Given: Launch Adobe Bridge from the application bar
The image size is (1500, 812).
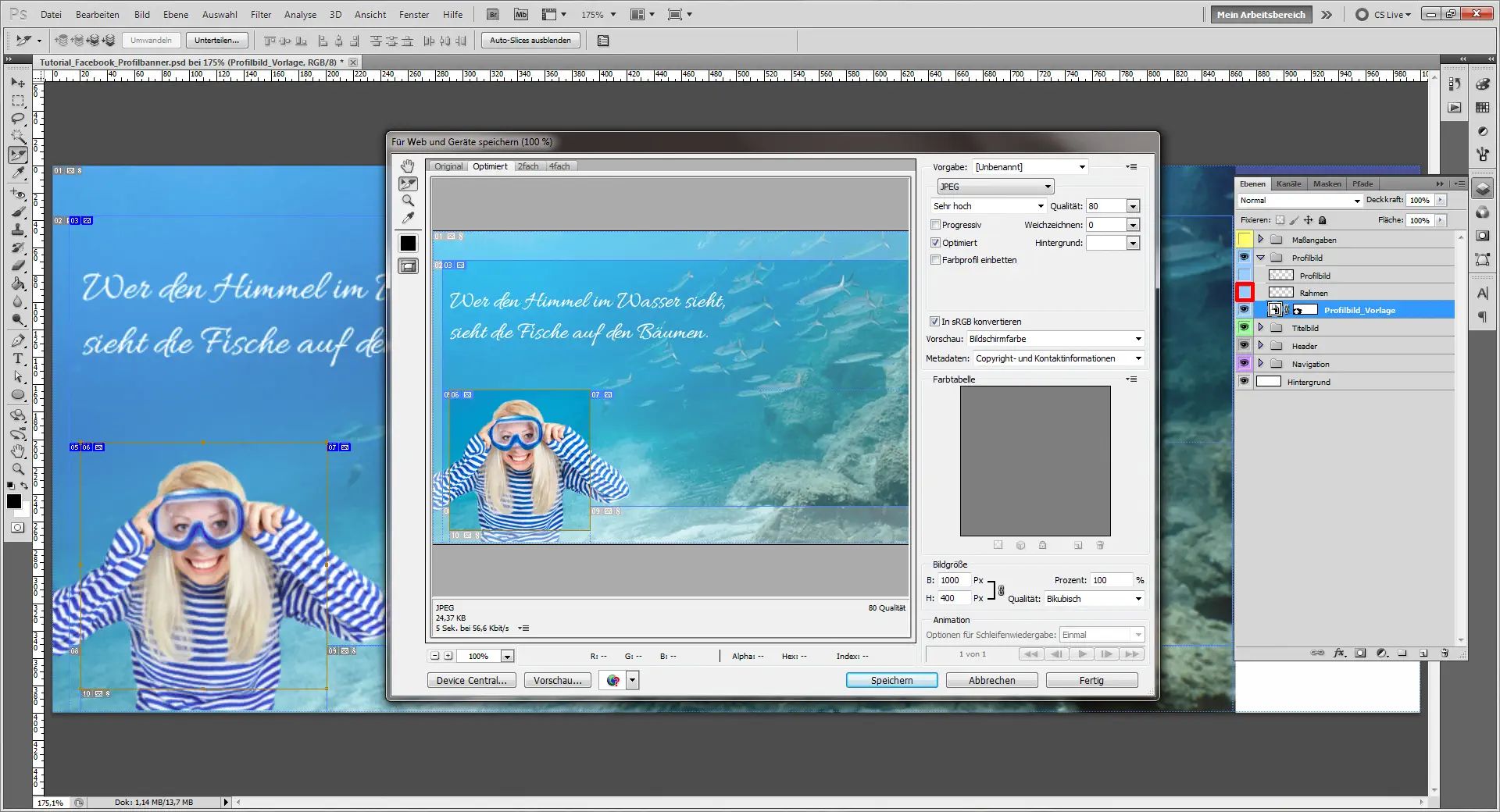Looking at the screenshot, I should click(x=492, y=14).
